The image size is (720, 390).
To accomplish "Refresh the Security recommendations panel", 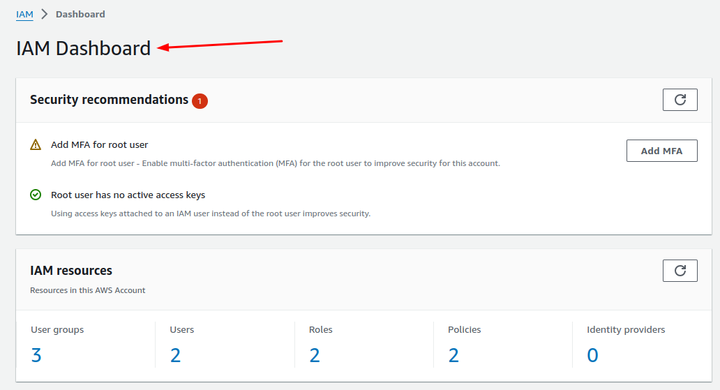I will point(680,100).
